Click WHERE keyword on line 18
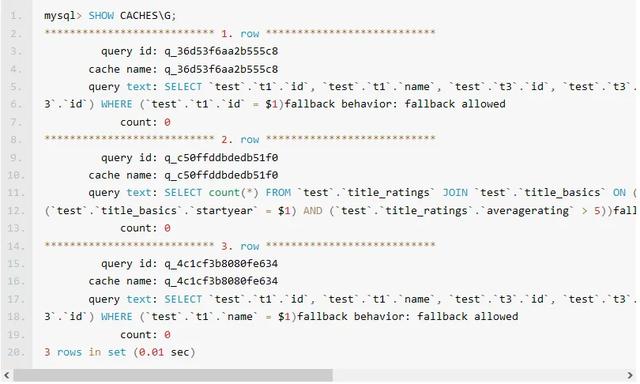 (116, 317)
